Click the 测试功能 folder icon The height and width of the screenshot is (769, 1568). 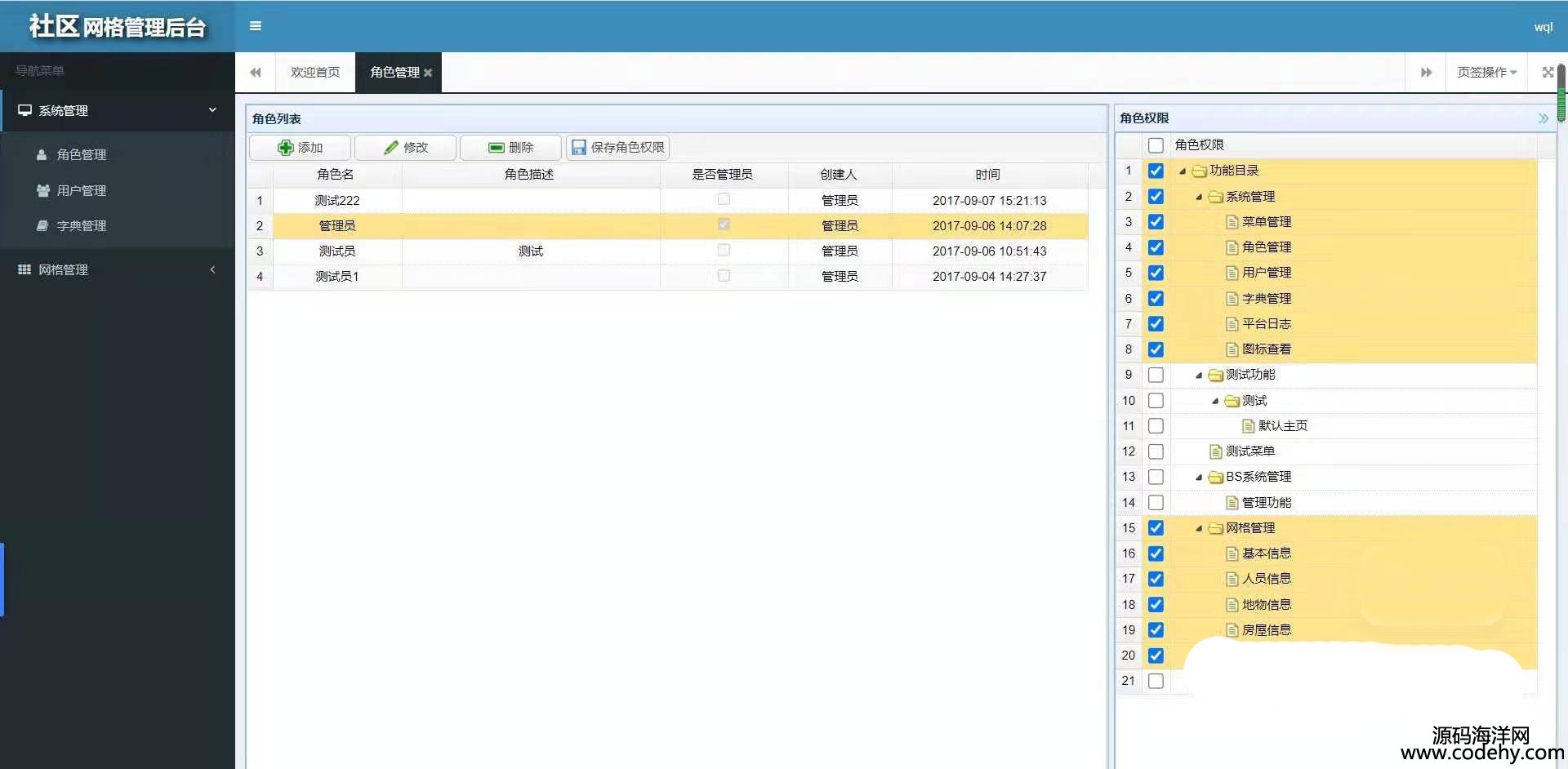point(1215,376)
